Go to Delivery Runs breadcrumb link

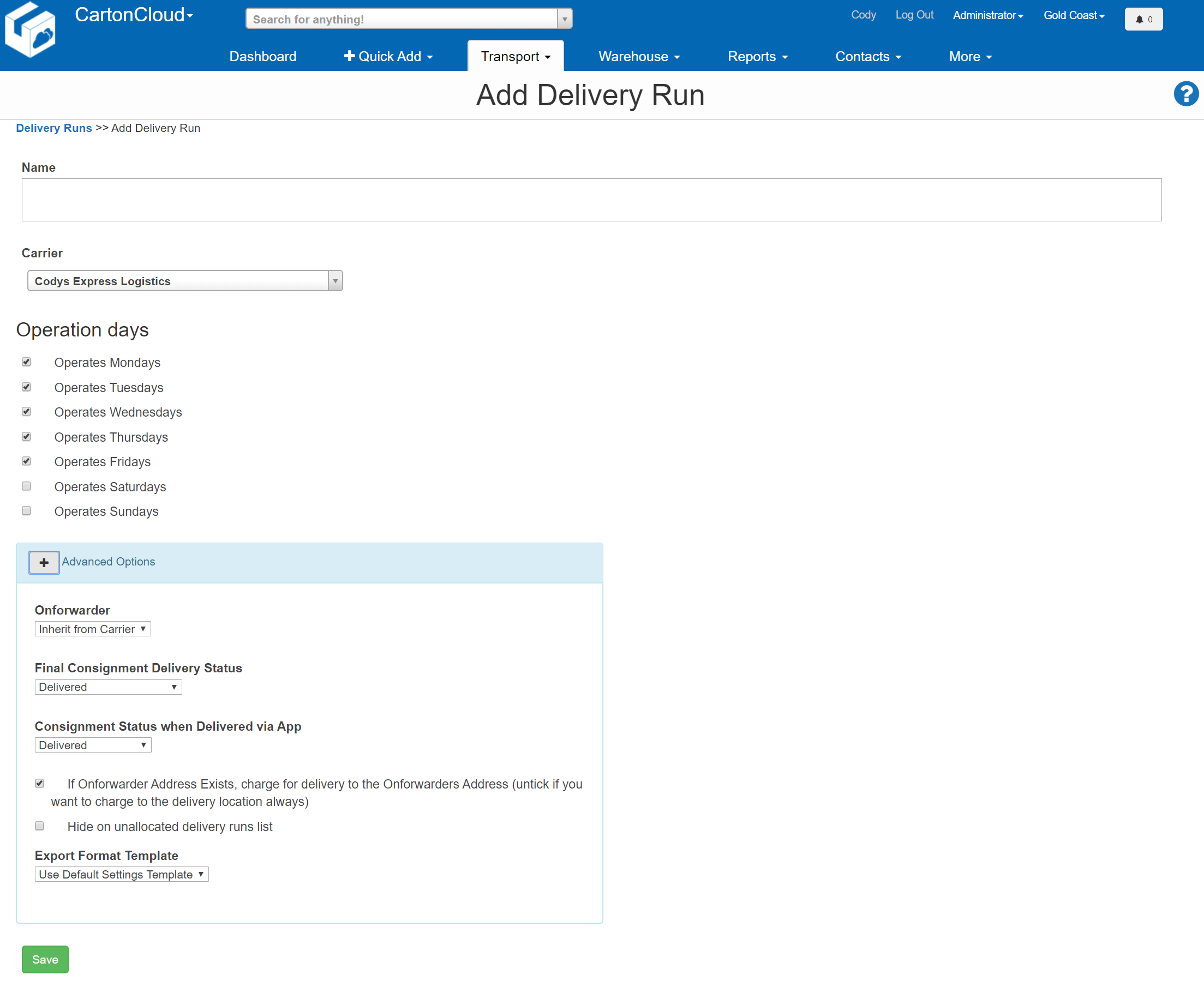(x=54, y=128)
